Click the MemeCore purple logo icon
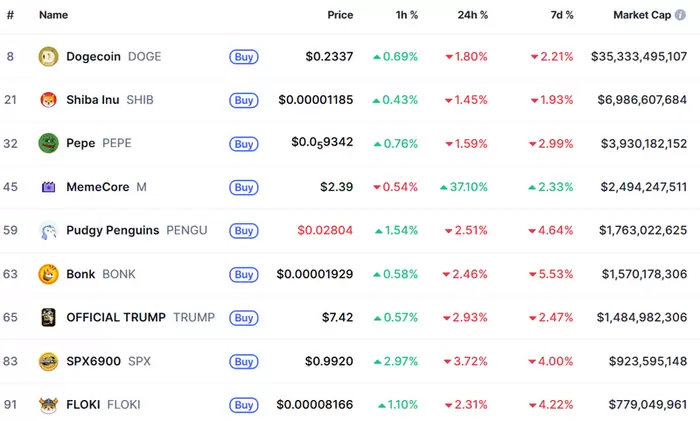 (x=48, y=187)
